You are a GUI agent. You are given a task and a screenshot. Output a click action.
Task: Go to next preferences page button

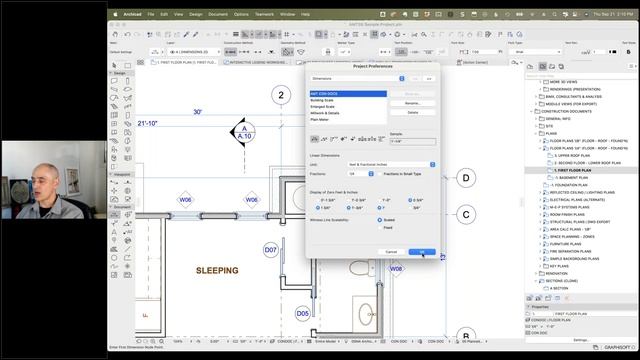429,78
